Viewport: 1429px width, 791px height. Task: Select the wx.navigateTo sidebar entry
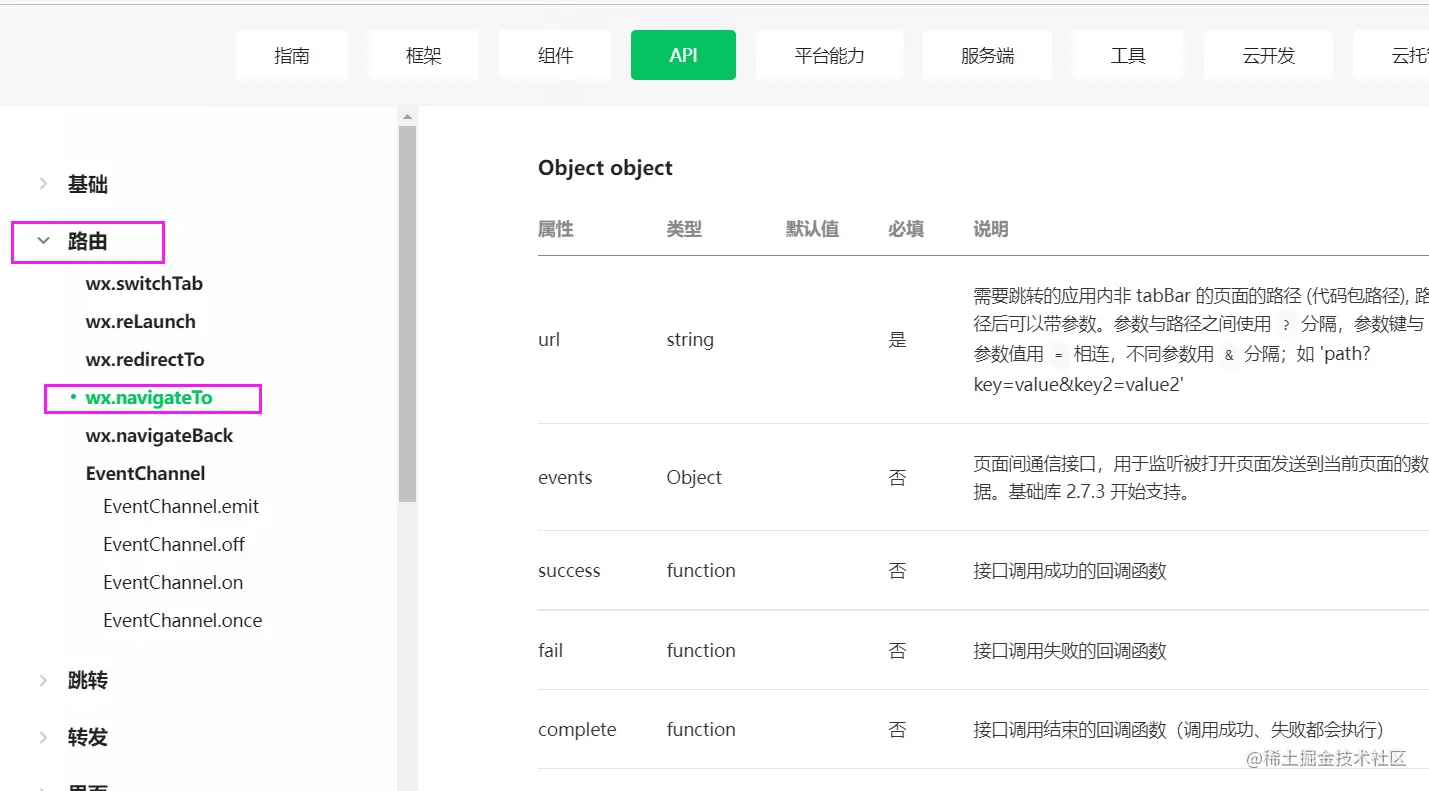pyautogui.click(x=149, y=398)
